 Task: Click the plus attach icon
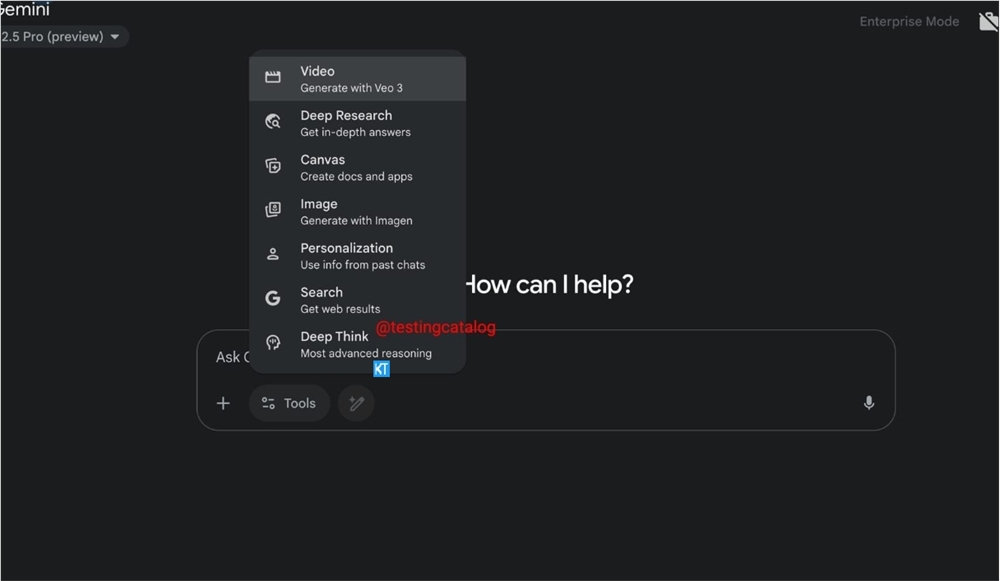click(x=223, y=403)
